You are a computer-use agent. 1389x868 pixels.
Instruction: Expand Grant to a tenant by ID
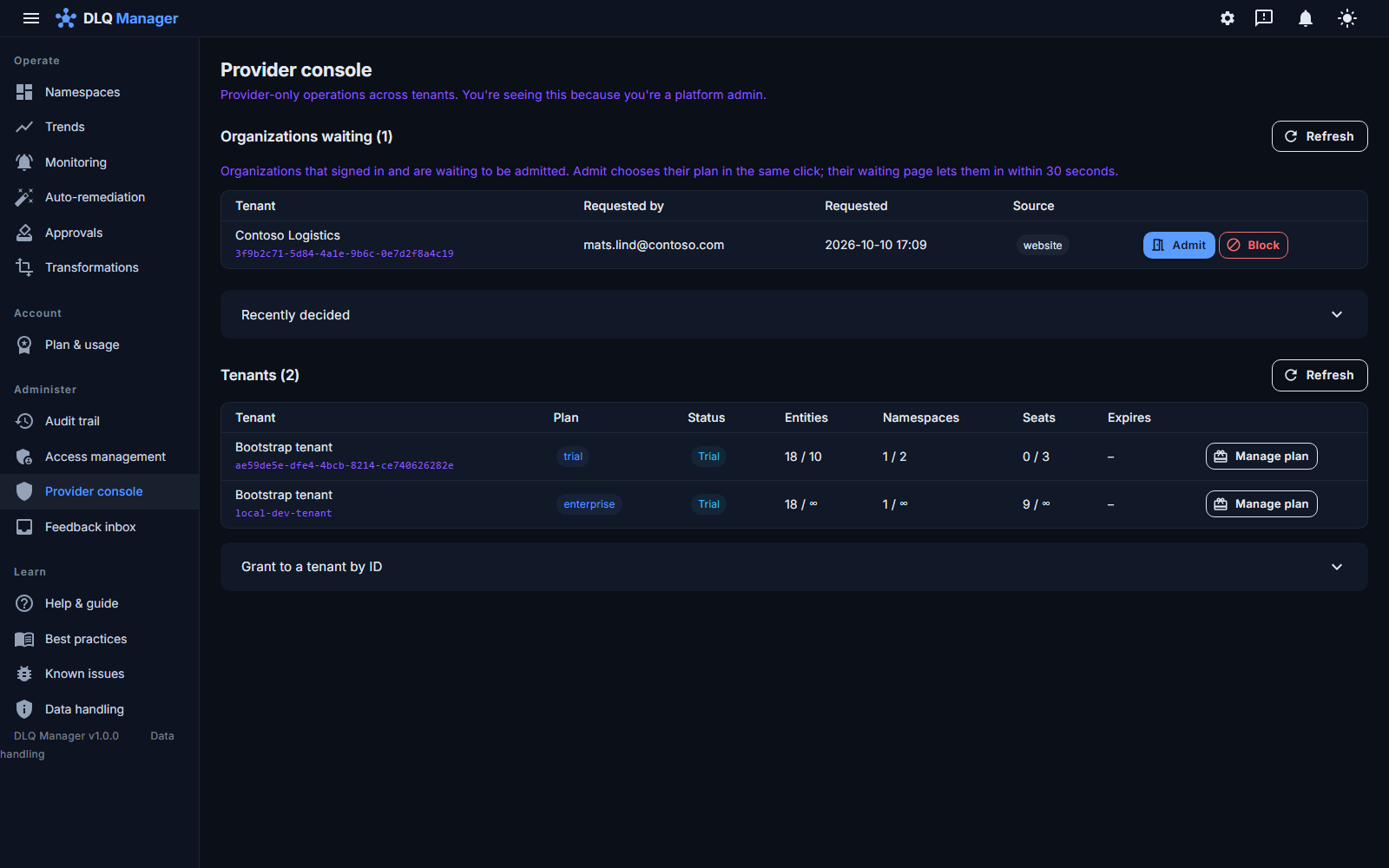(794, 567)
